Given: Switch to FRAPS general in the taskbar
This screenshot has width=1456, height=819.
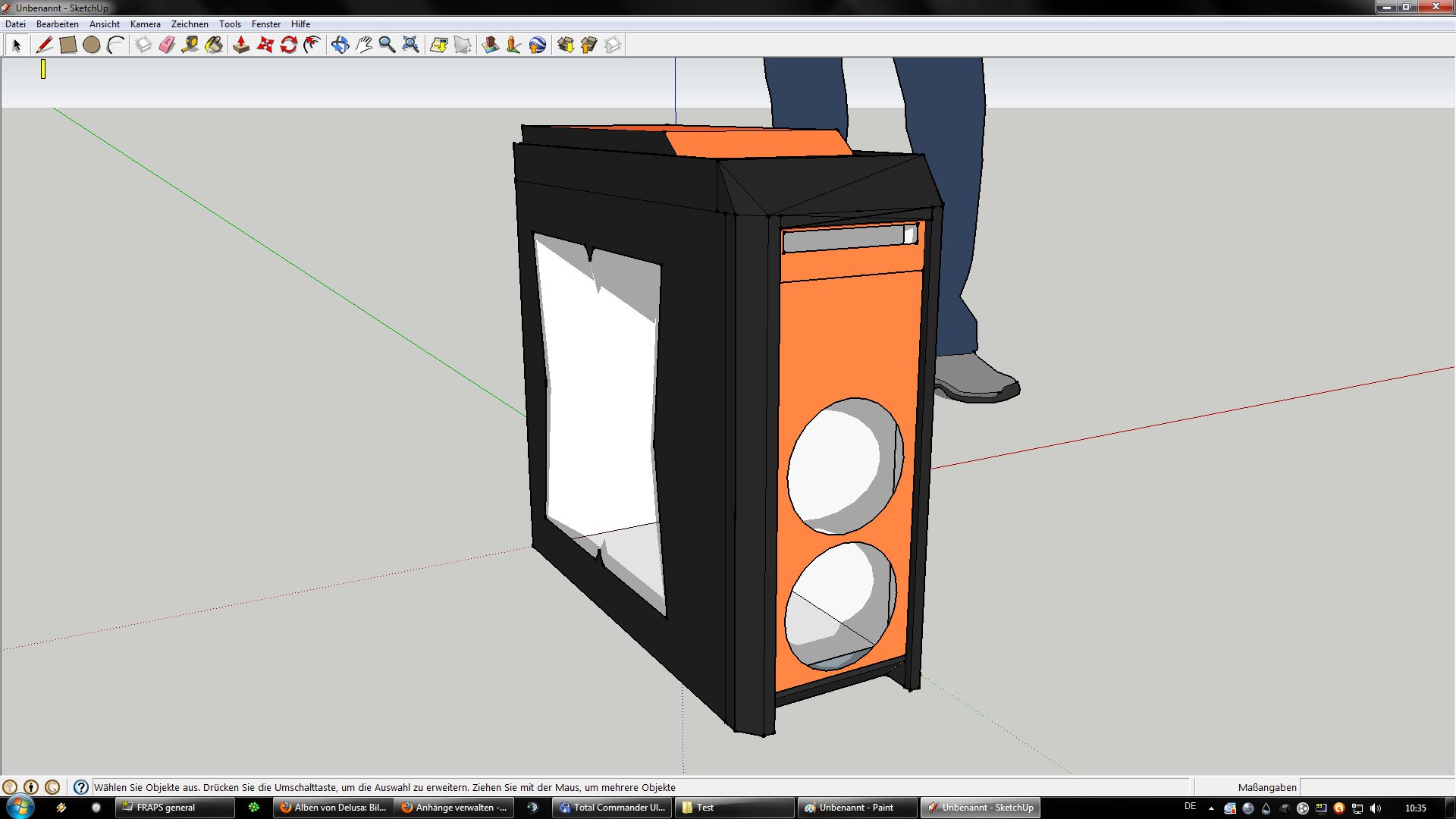Looking at the screenshot, I should pyautogui.click(x=175, y=808).
